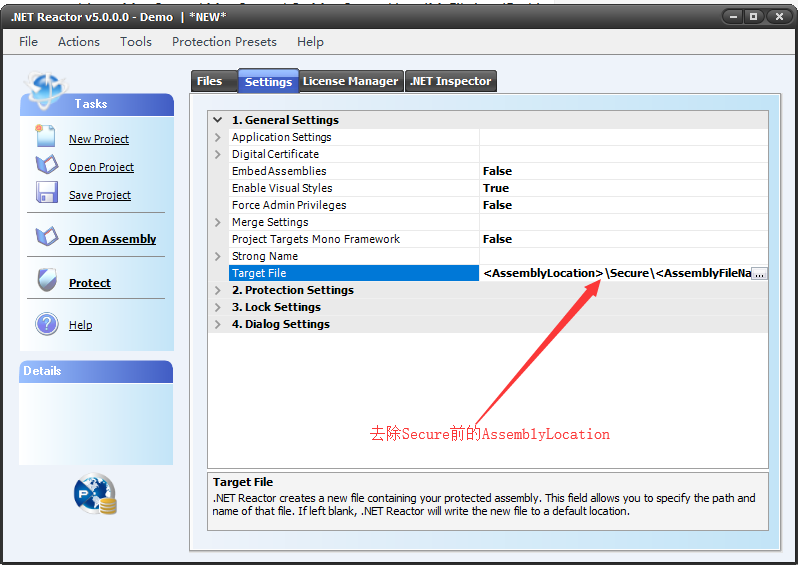Click the Help question mark icon
The image size is (798, 565).
pos(47,324)
